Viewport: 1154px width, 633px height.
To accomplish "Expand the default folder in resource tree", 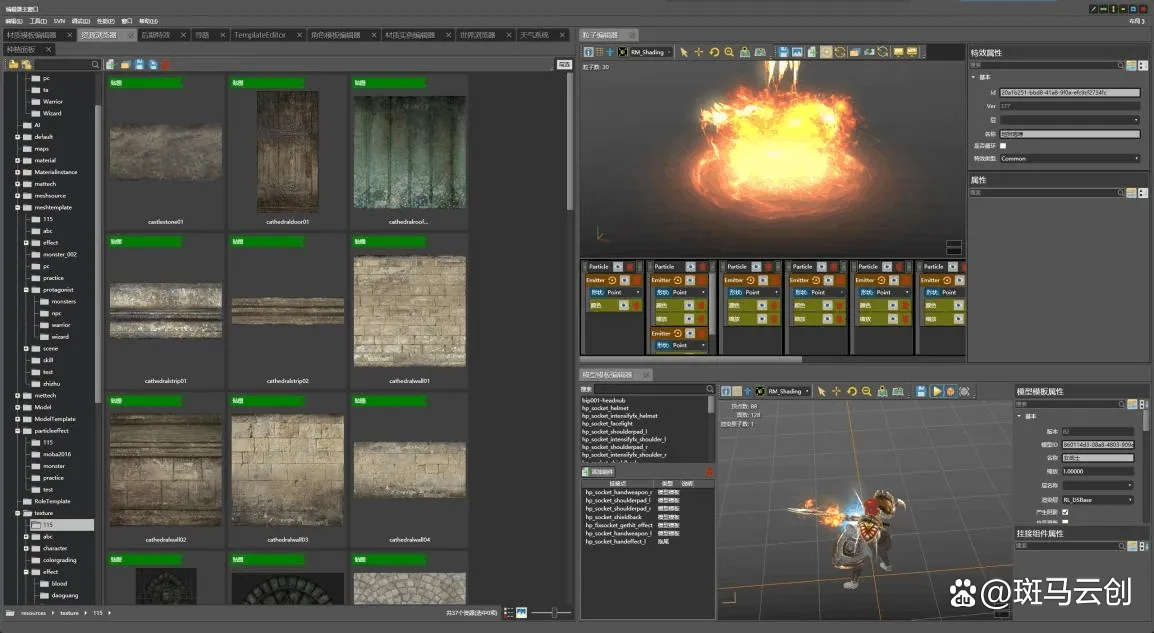I will (17, 136).
